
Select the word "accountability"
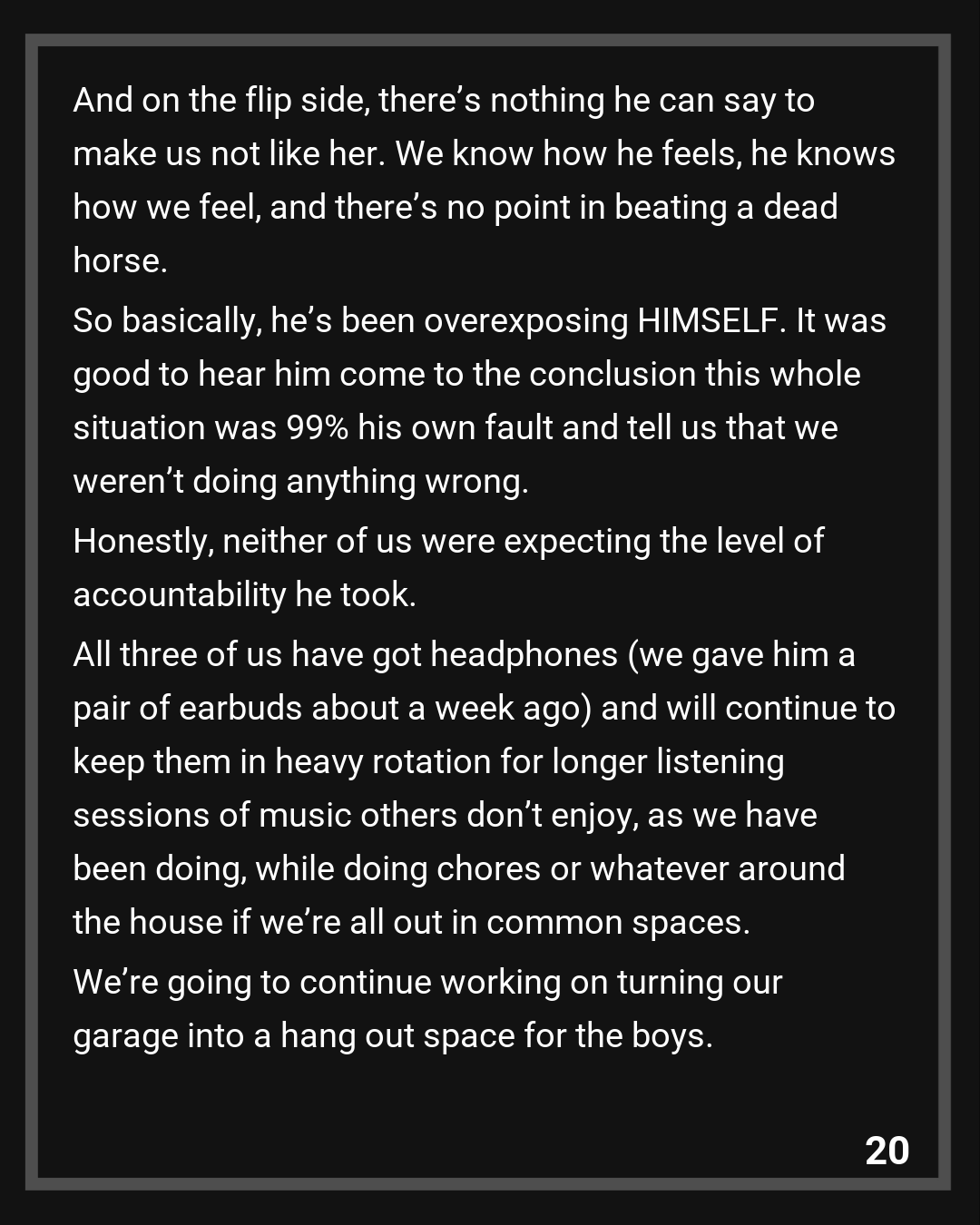click(180, 595)
